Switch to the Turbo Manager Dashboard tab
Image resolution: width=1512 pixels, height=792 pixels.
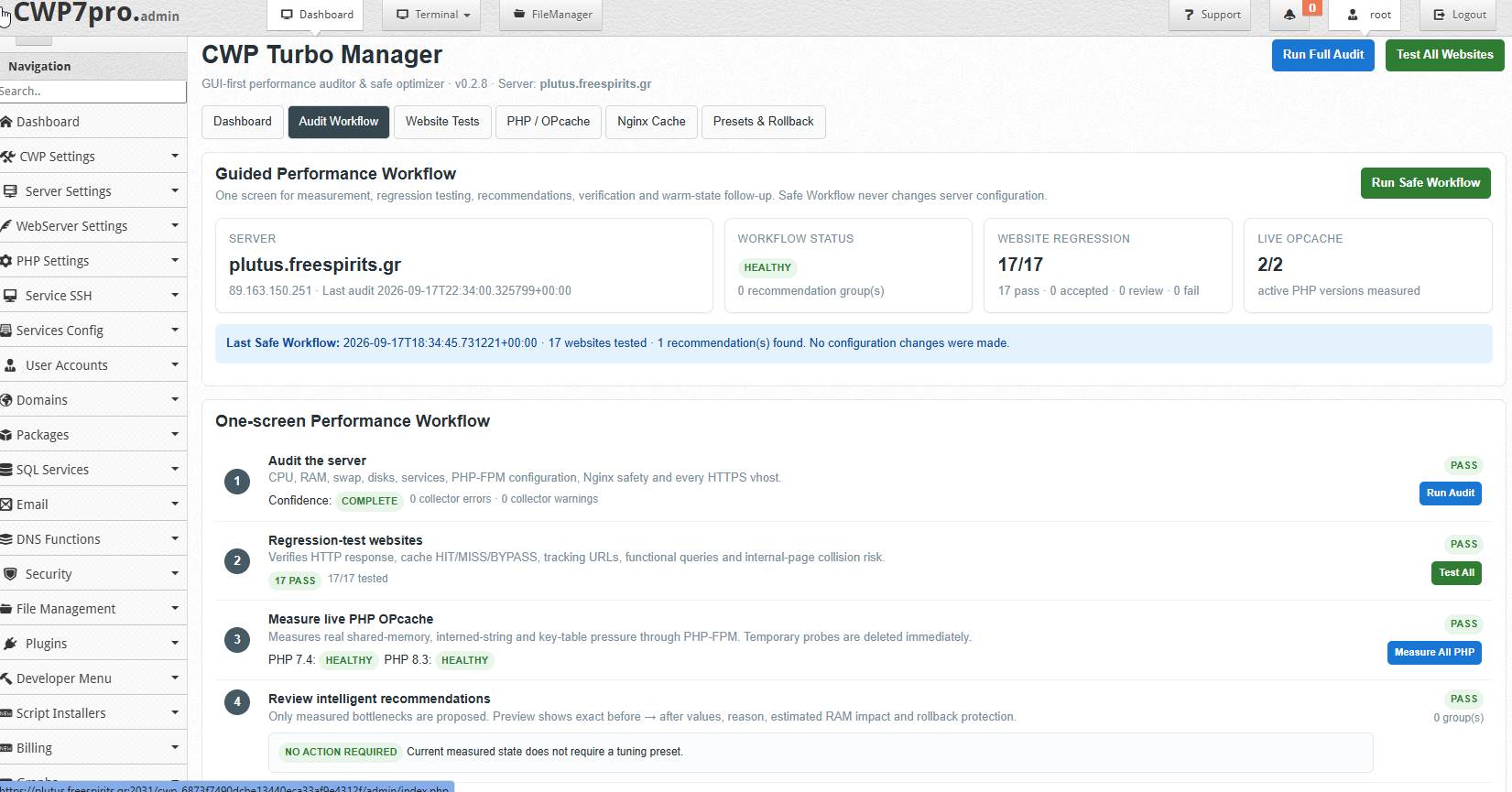243,122
